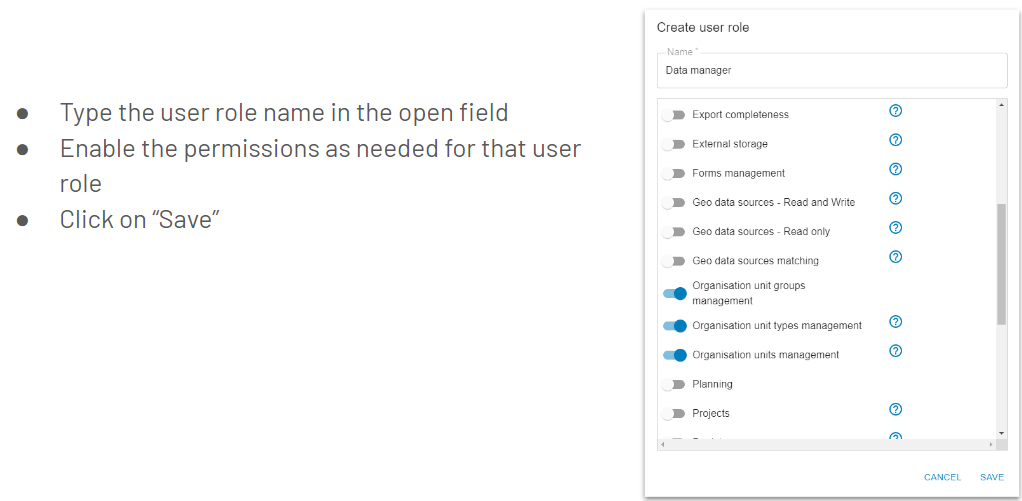1022x501 pixels.
Task: Click the permissions list scroll up arrow
Action: point(1002,104)
